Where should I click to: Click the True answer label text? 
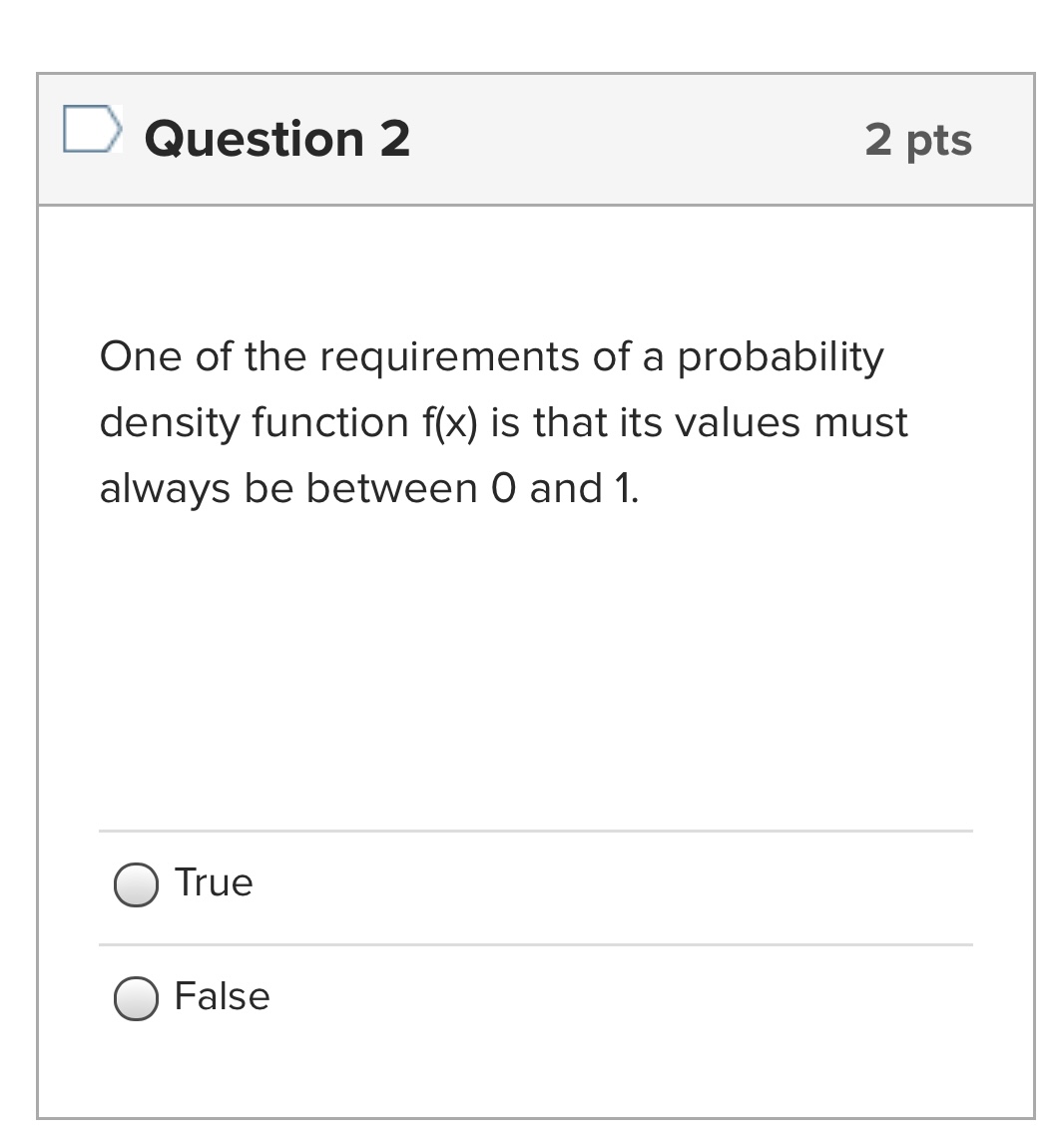pyautogui.click(x=214, y=882)
